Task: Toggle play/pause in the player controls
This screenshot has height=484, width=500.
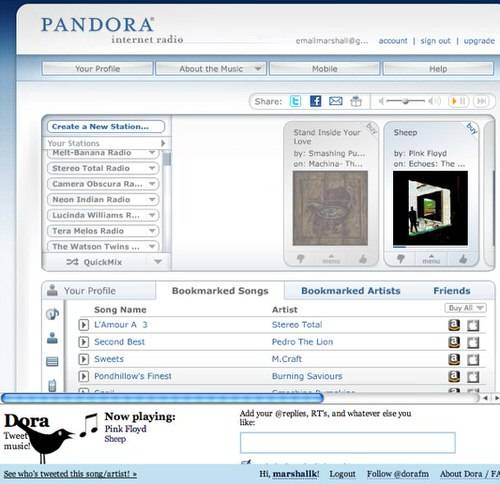Action: 458,101
